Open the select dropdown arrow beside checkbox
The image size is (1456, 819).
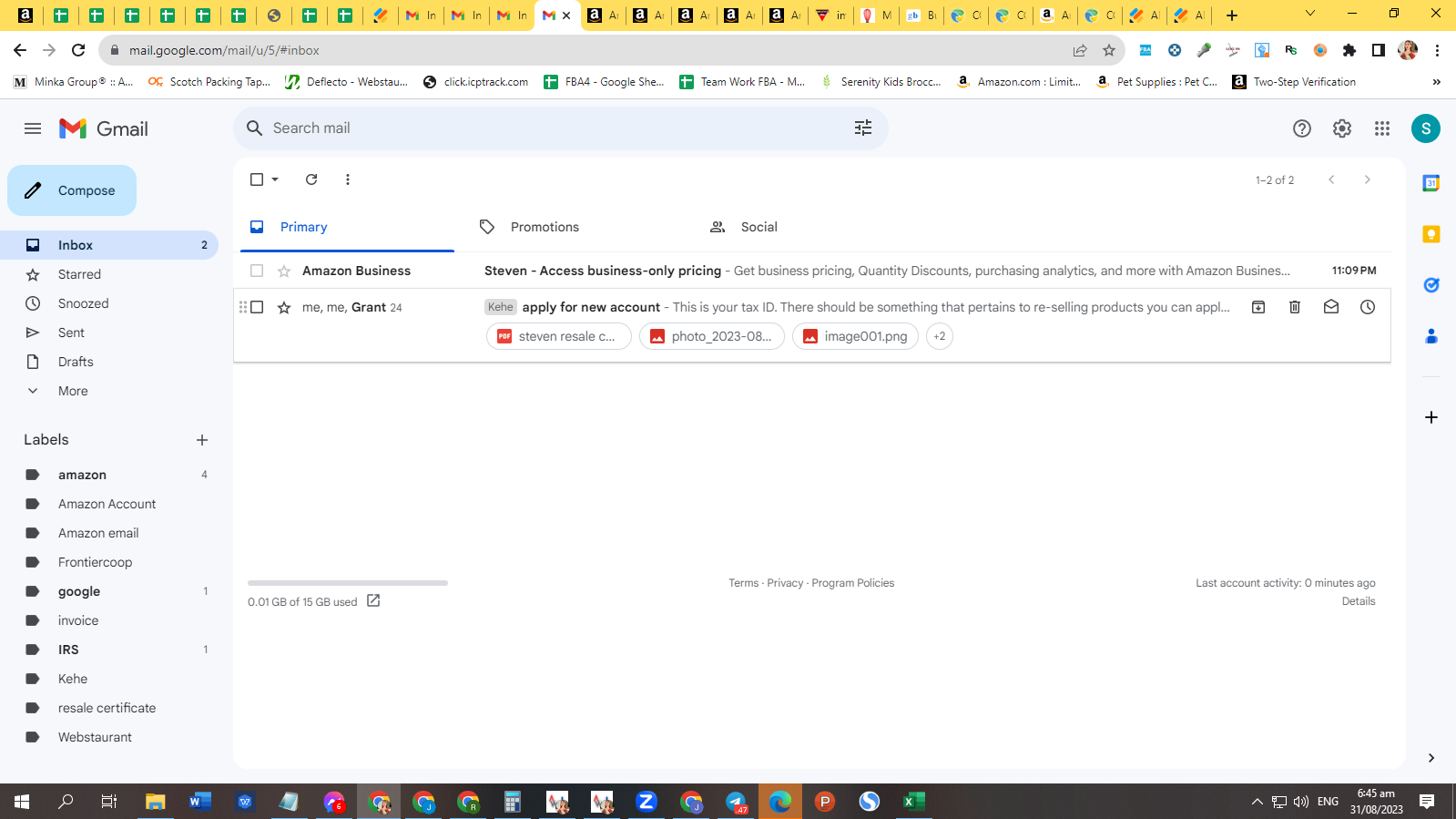tap(275, 179)
